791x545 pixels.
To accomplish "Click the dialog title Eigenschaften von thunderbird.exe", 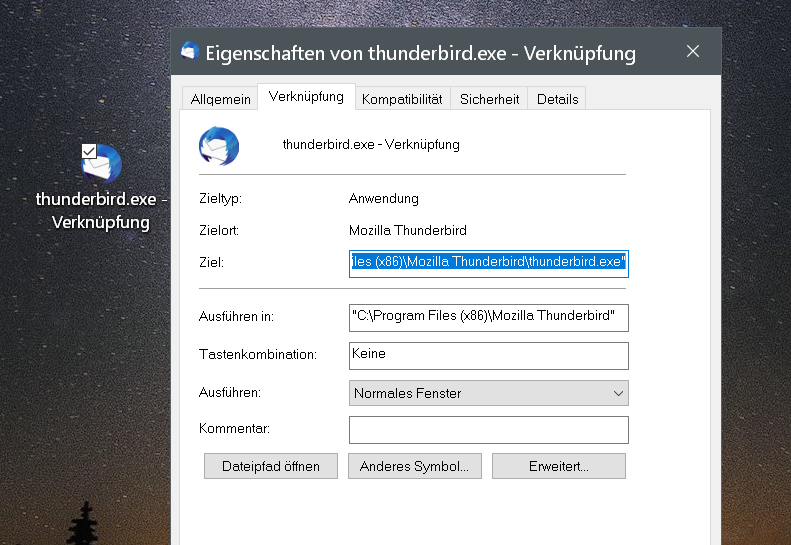I will tap(420, 53).
